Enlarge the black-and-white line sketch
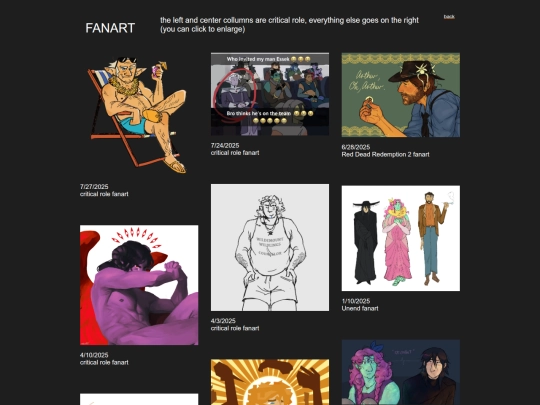 pyautogui.click(x=270, y=247)
